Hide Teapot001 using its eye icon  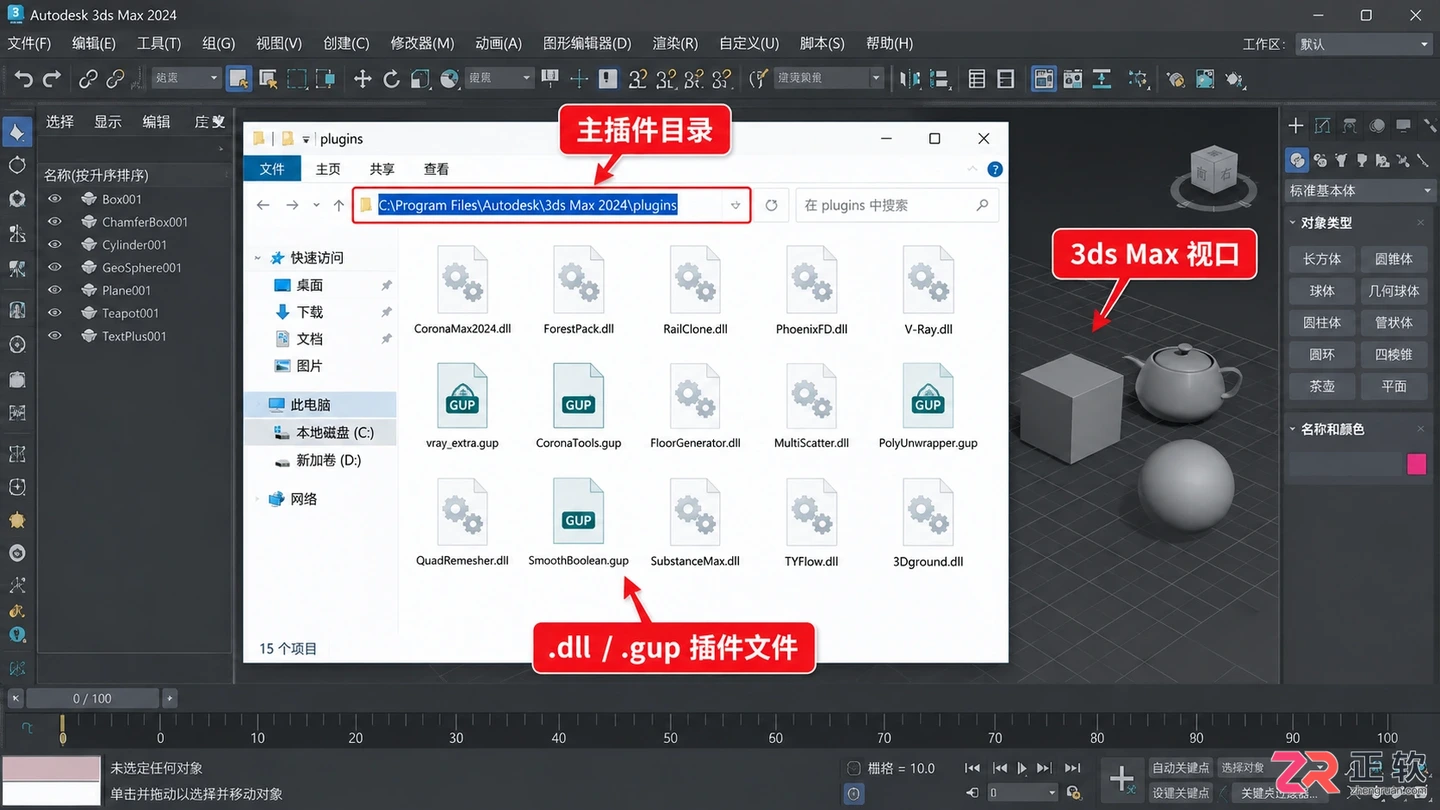(55, 313)
